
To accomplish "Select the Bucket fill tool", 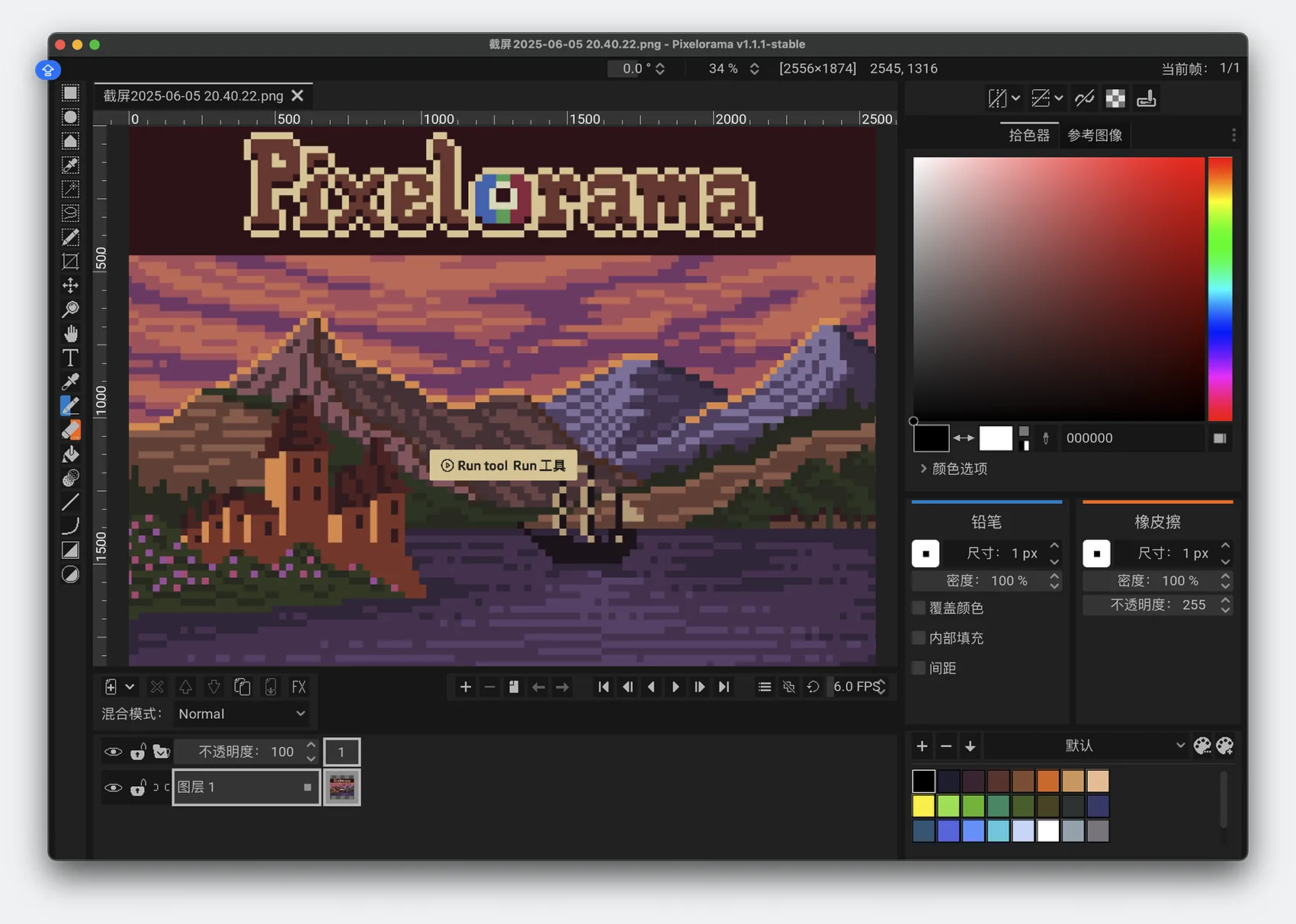I will click(70, 454).
